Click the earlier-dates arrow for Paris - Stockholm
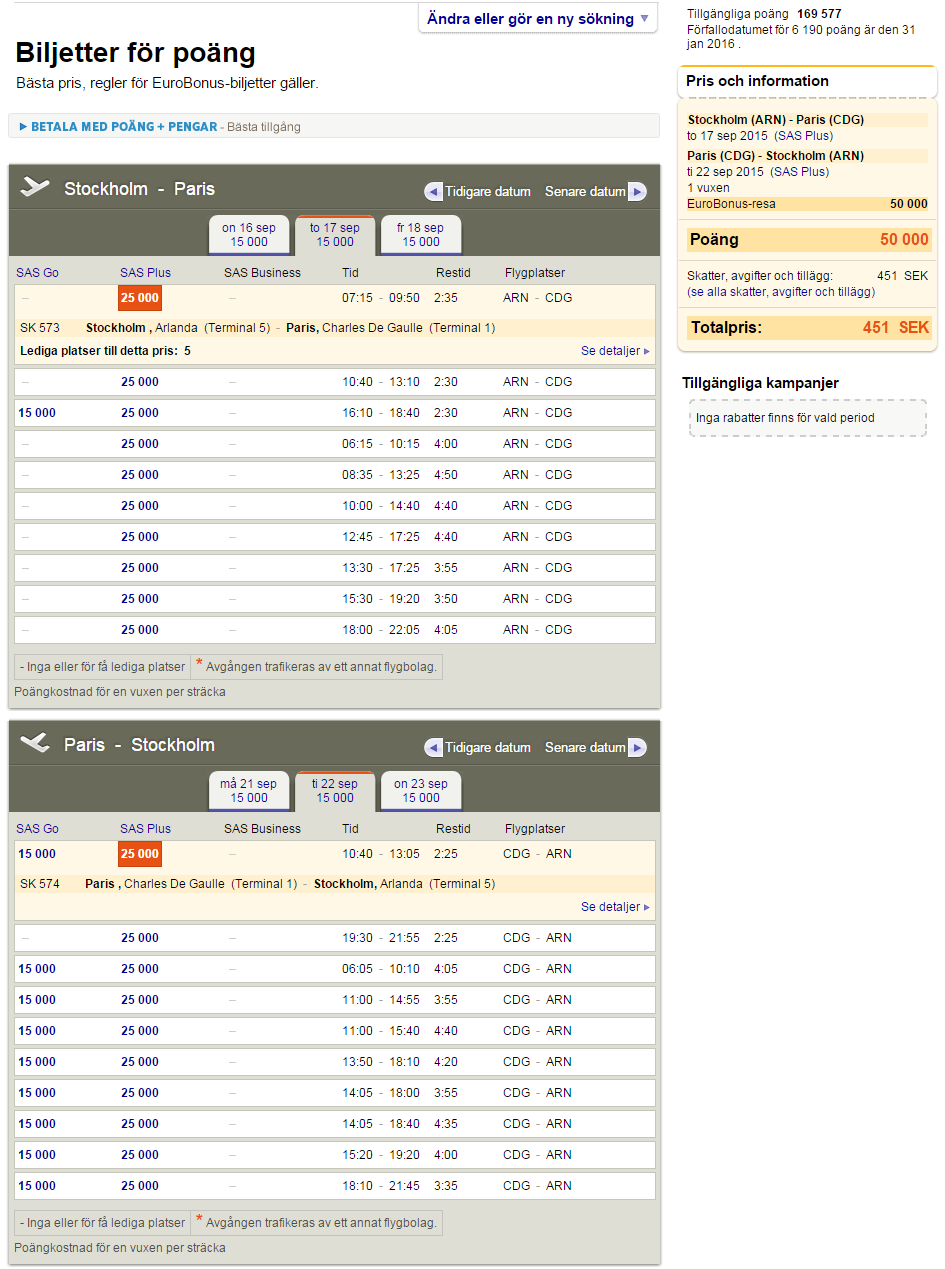 coord(434,748)
